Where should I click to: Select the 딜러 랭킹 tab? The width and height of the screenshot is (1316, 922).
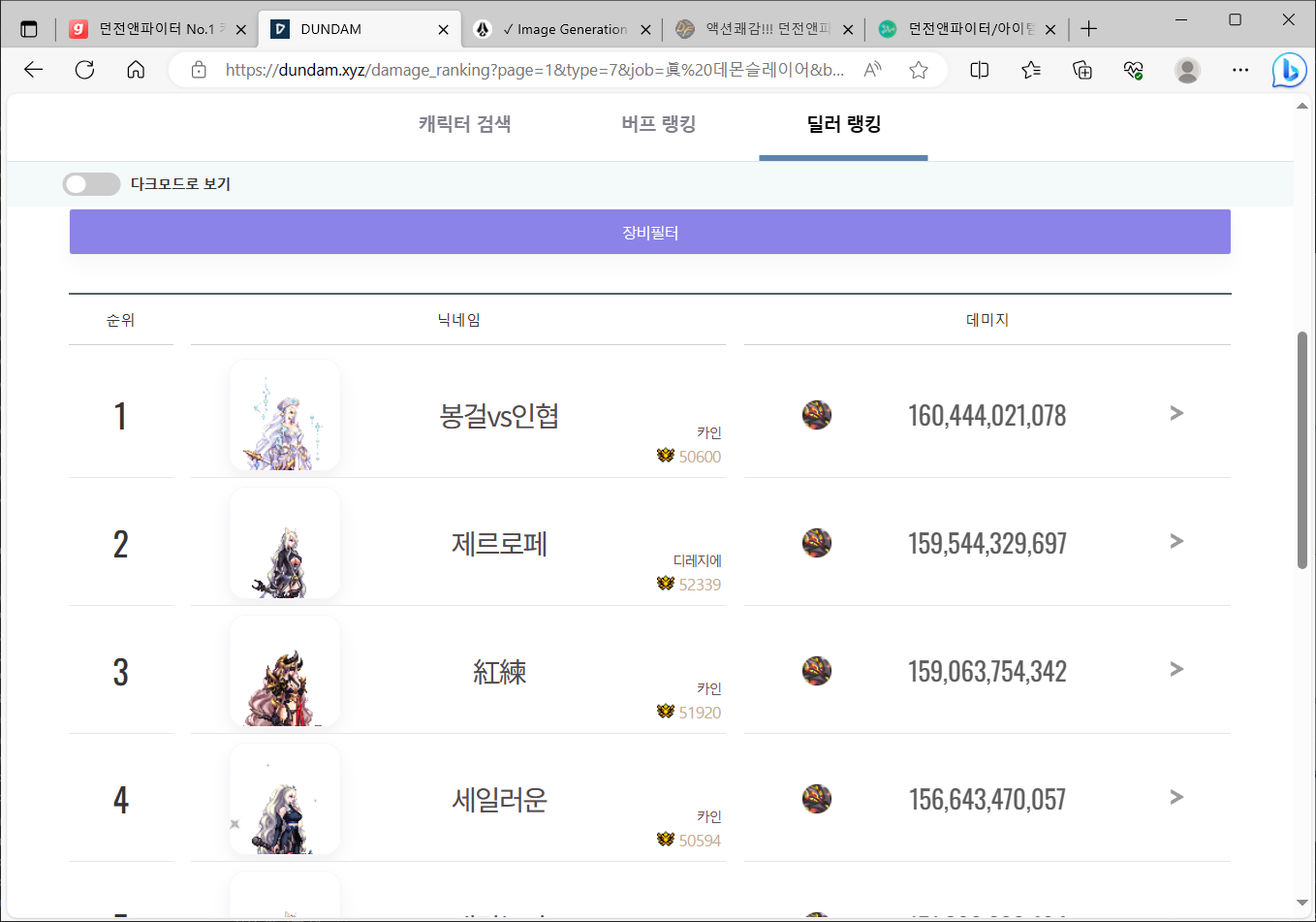click(x=844, y=124)
